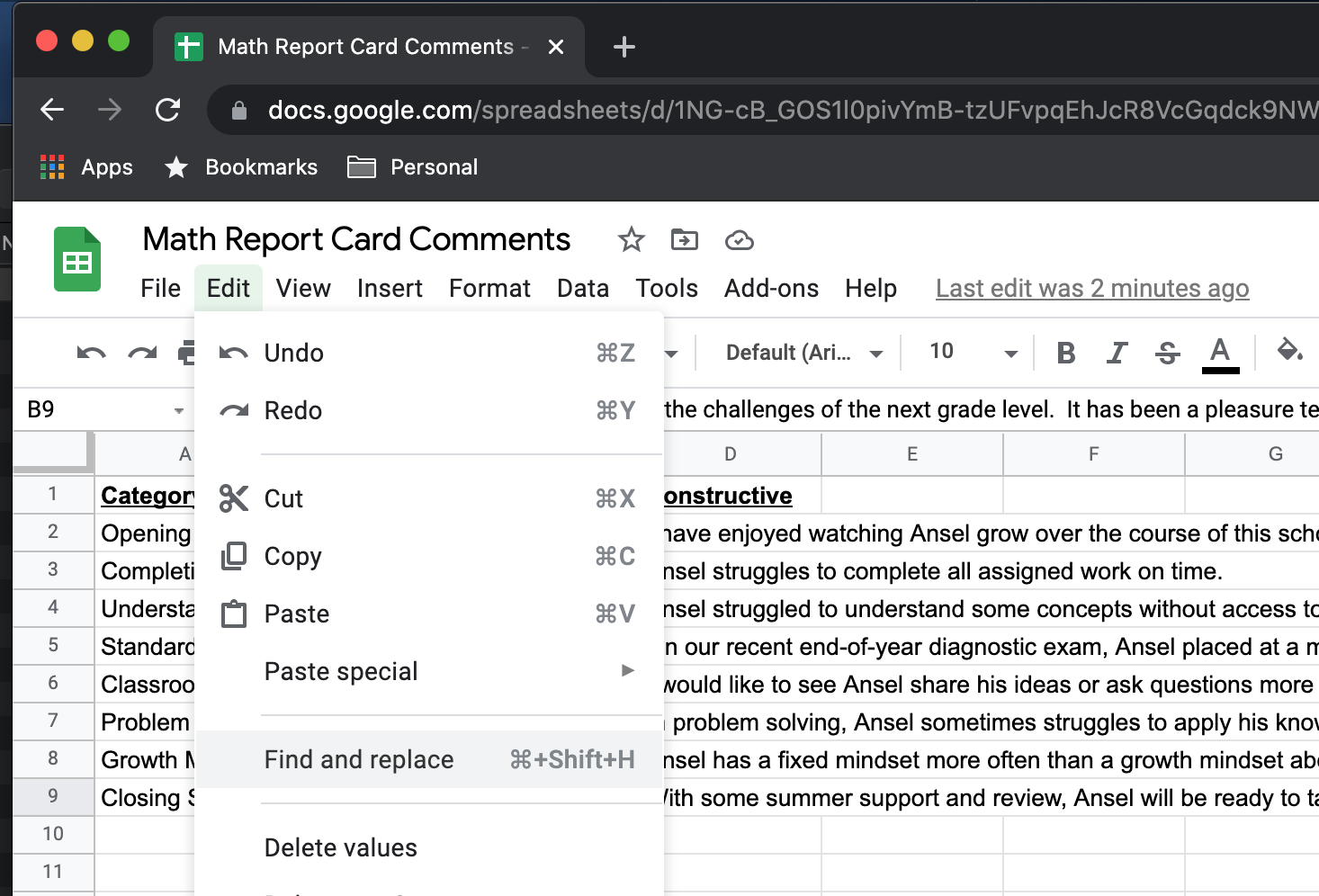This screenshot has width=1319, height=896.
Task: Click the cloud saved status icon
Action: 739,240
